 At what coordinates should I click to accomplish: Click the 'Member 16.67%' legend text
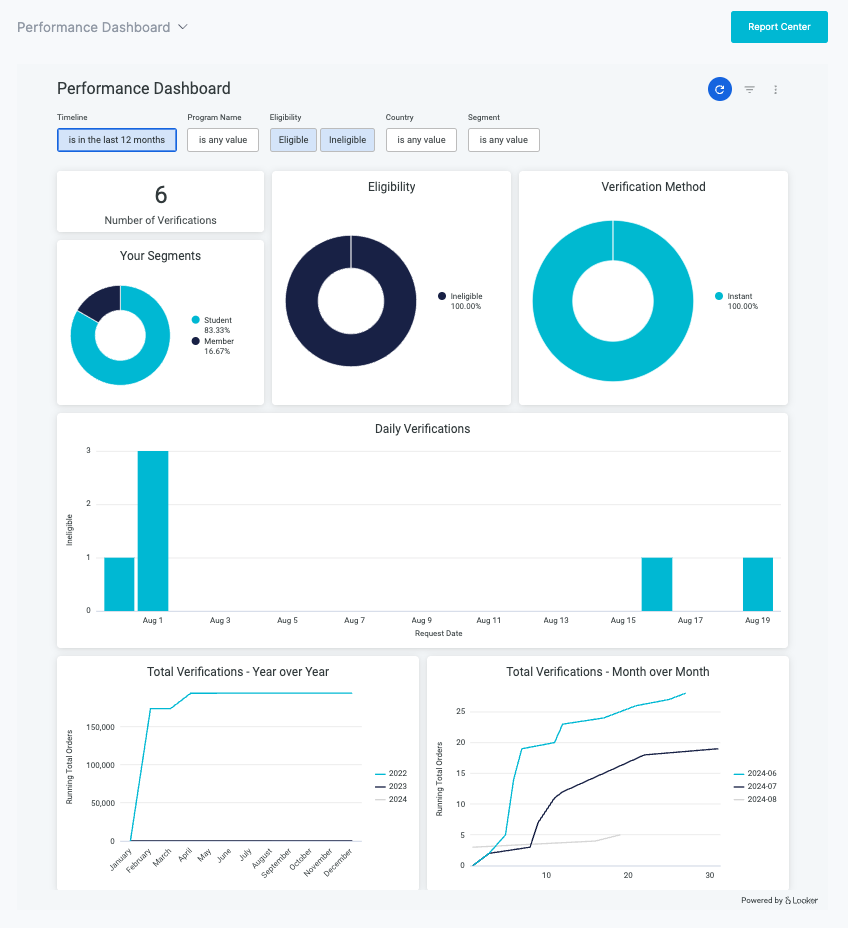coord(219,346)
